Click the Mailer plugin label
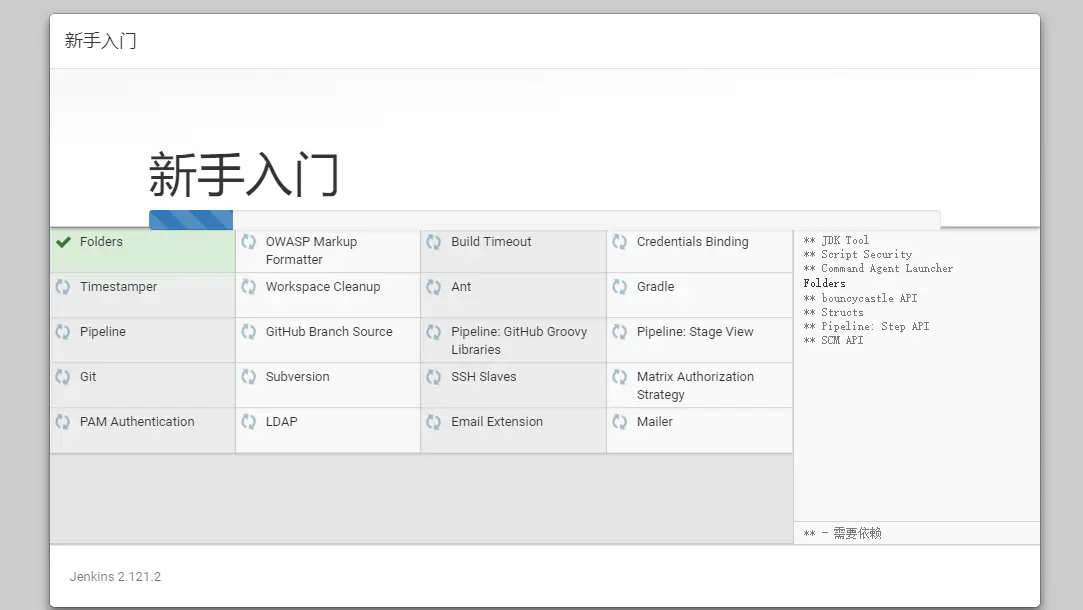 [x=654, y=421]
